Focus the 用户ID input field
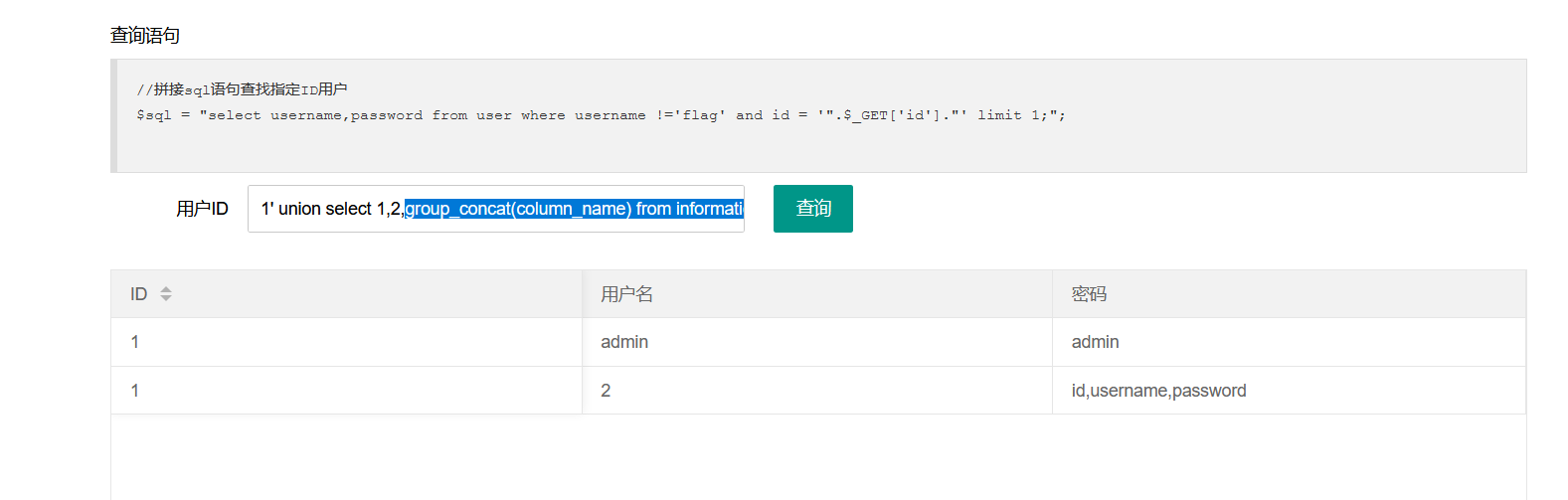The width and height of the screenshot is (1568, 500). [x=495, y=209]
